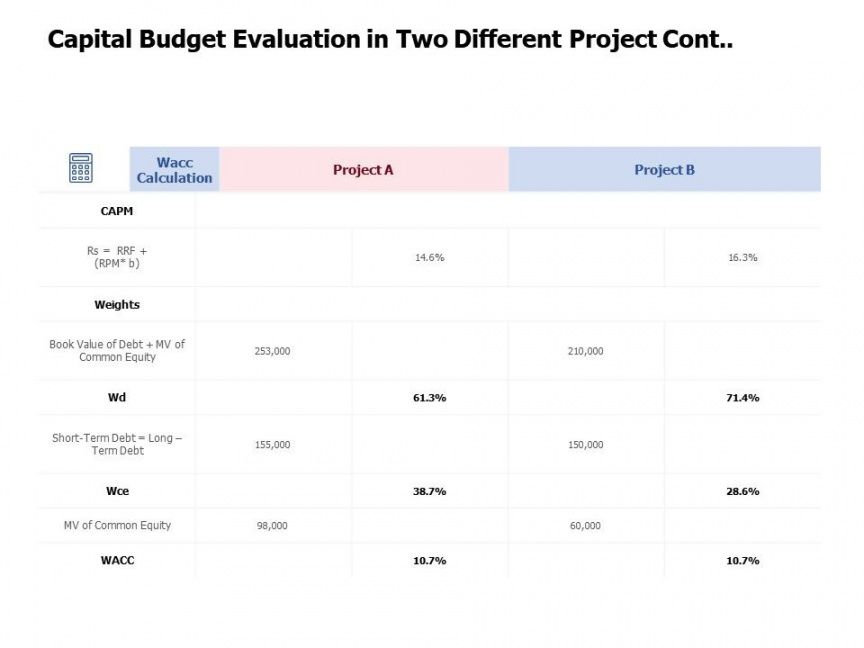
Task: Click the Project B column header
Action: (664, 170)
